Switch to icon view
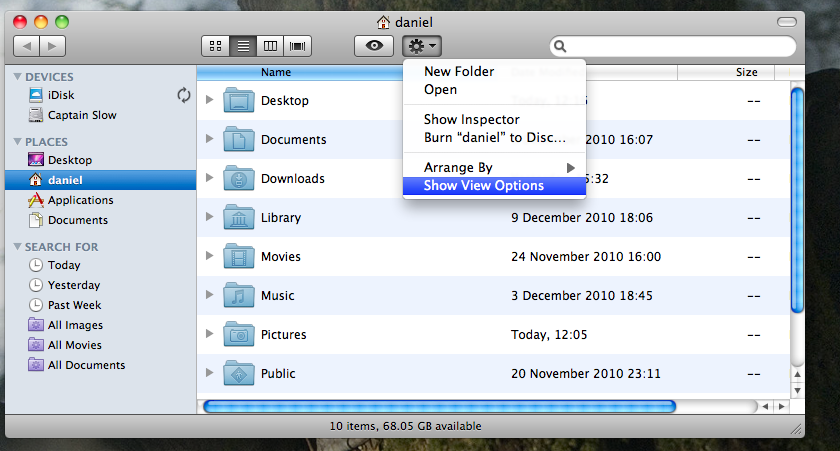 (215, 46)
